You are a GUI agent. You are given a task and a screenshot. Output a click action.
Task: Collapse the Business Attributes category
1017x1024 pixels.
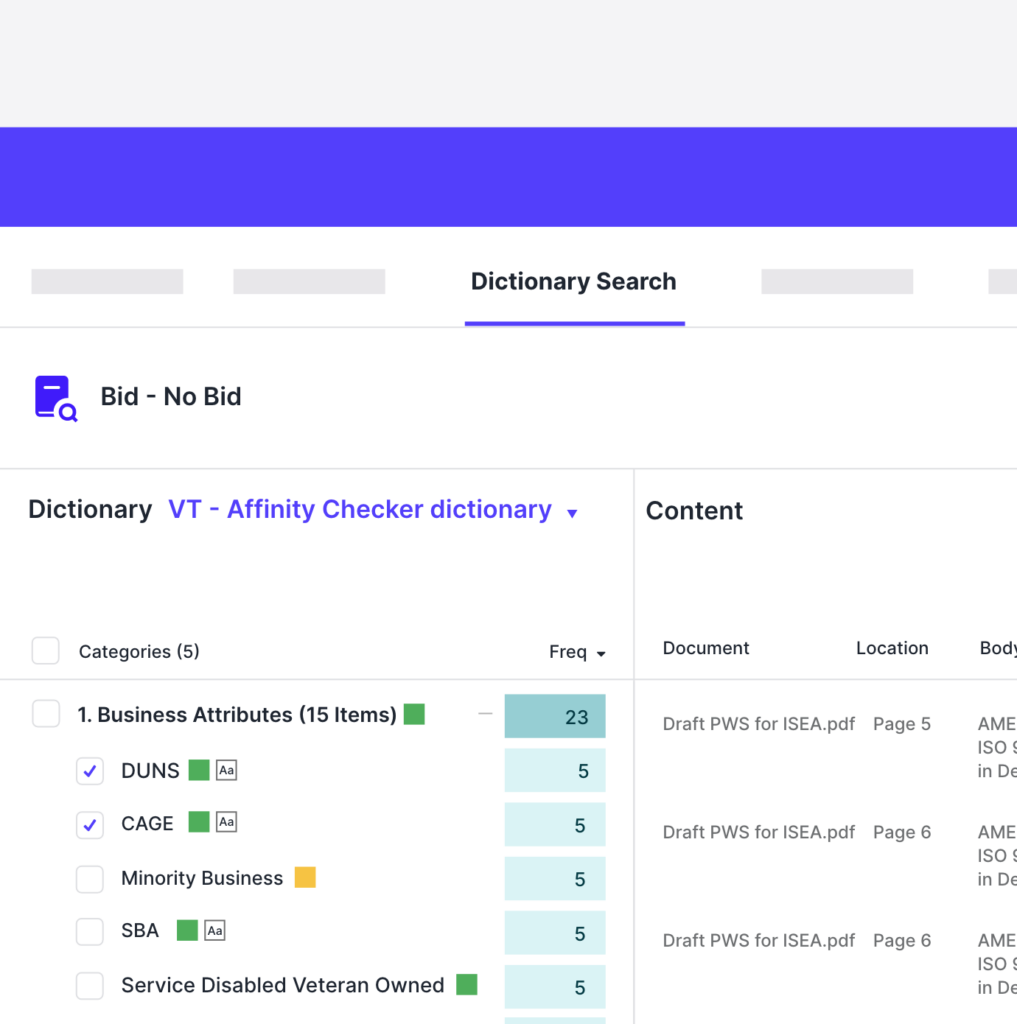pos(486,714)
